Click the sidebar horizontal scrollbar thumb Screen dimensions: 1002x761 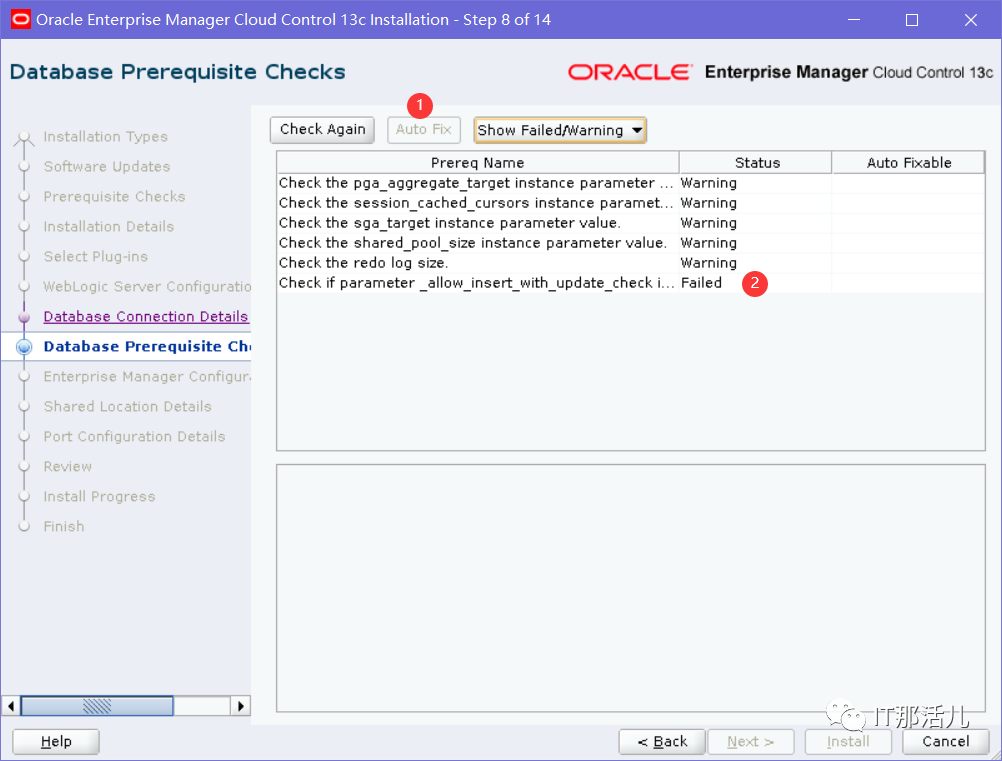[x=97, y=706]
